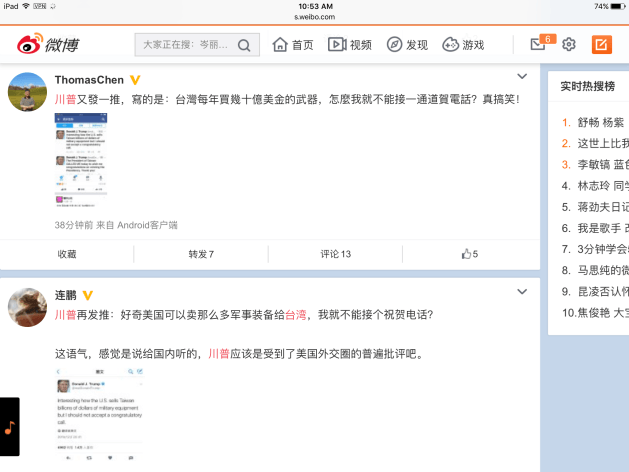Click the 发现 compass icon

click(394, 45)
